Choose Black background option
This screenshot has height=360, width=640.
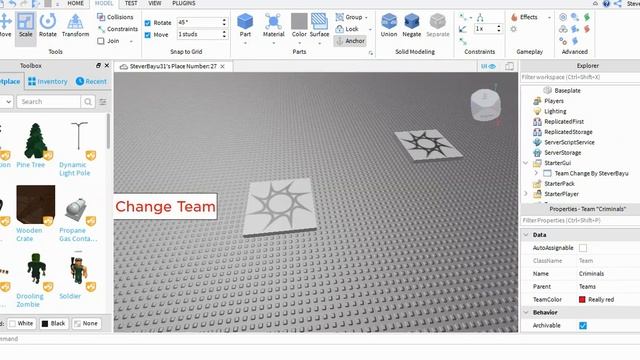pyautogui.click(x=53, y=323)
